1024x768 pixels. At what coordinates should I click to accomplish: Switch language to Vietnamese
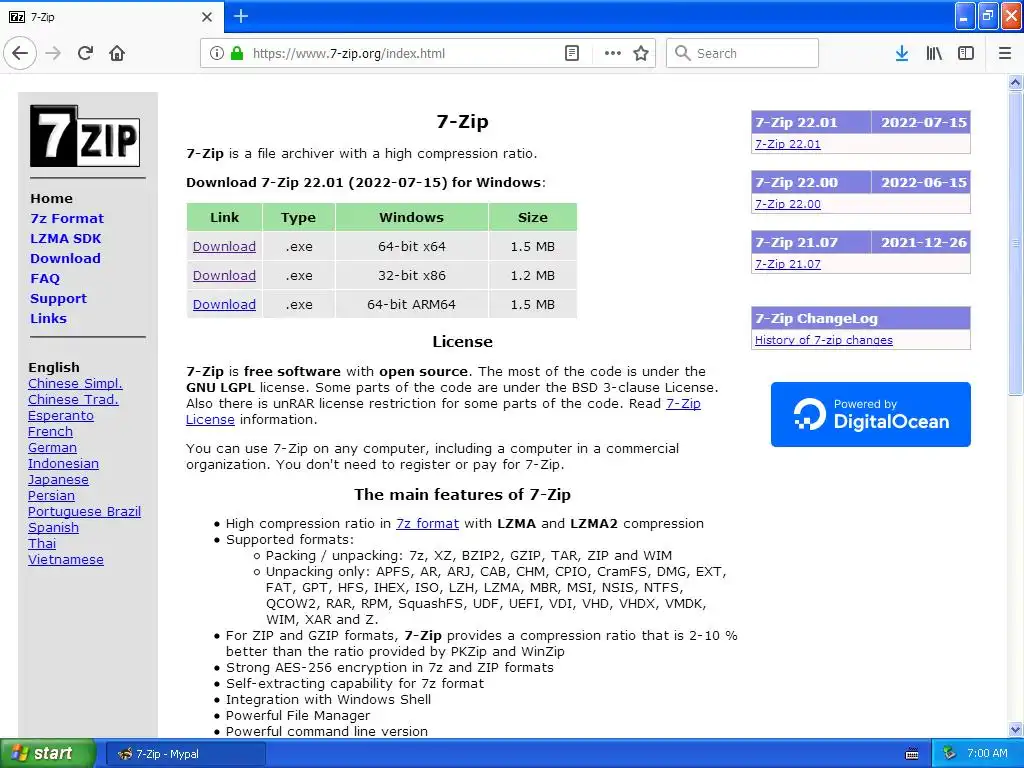coord(65,559)
